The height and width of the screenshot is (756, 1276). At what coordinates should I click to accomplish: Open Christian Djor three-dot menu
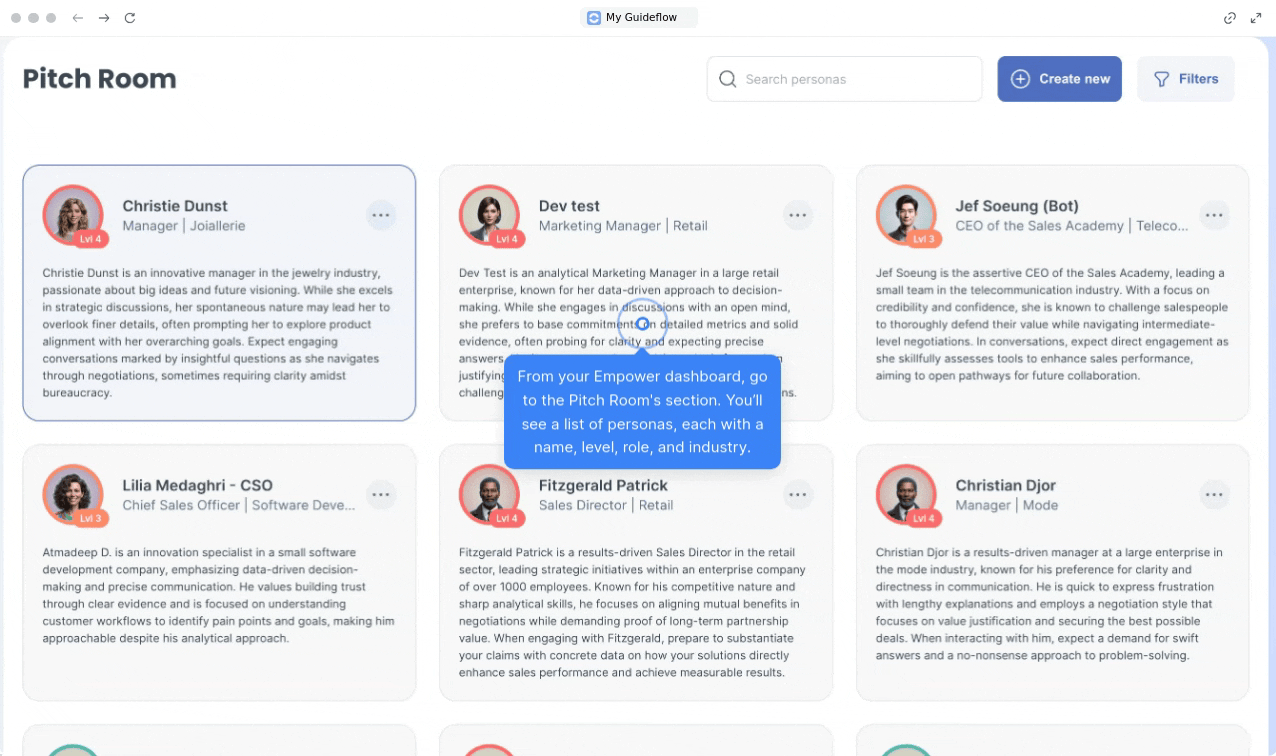click(x=1214, y=494)
